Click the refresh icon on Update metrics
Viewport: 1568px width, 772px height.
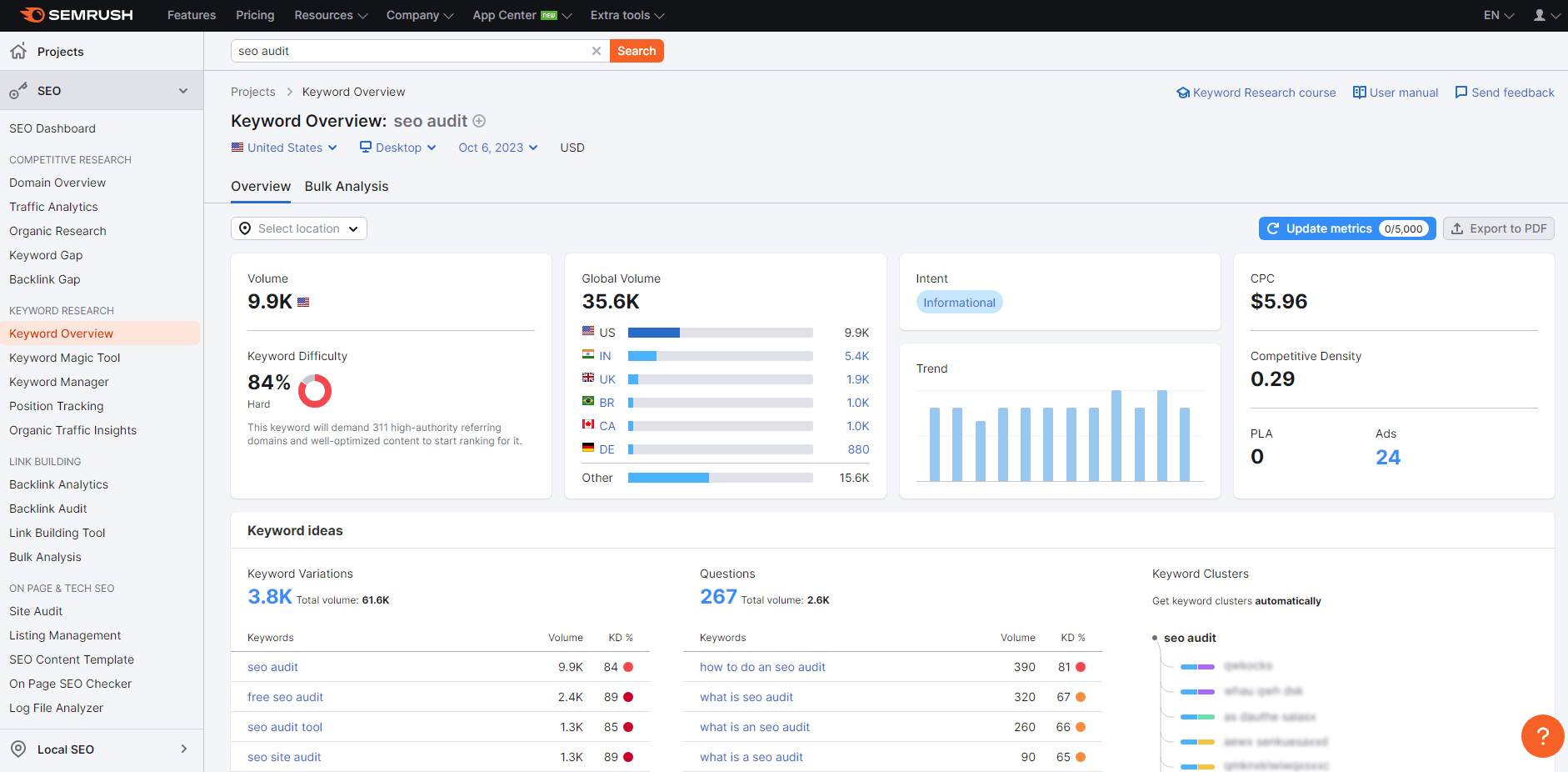click(1273, 228)
